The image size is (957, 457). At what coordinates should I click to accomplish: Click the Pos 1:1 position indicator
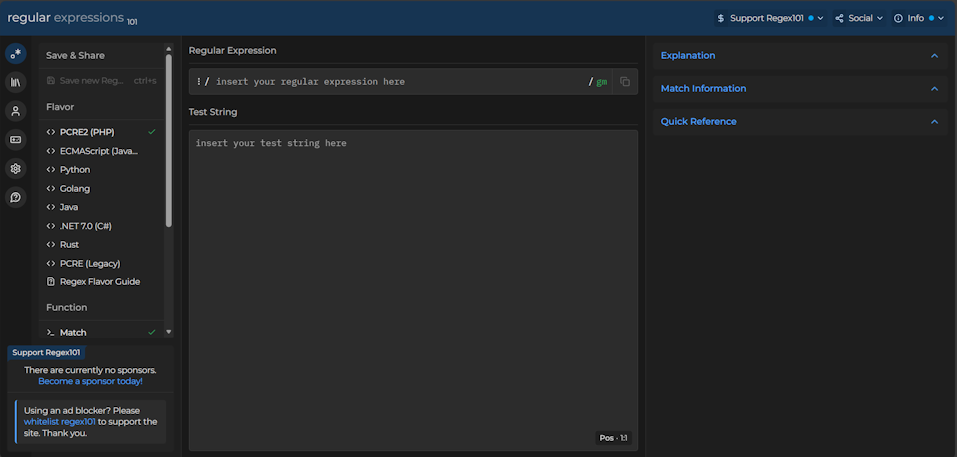(x=613, y=438)
